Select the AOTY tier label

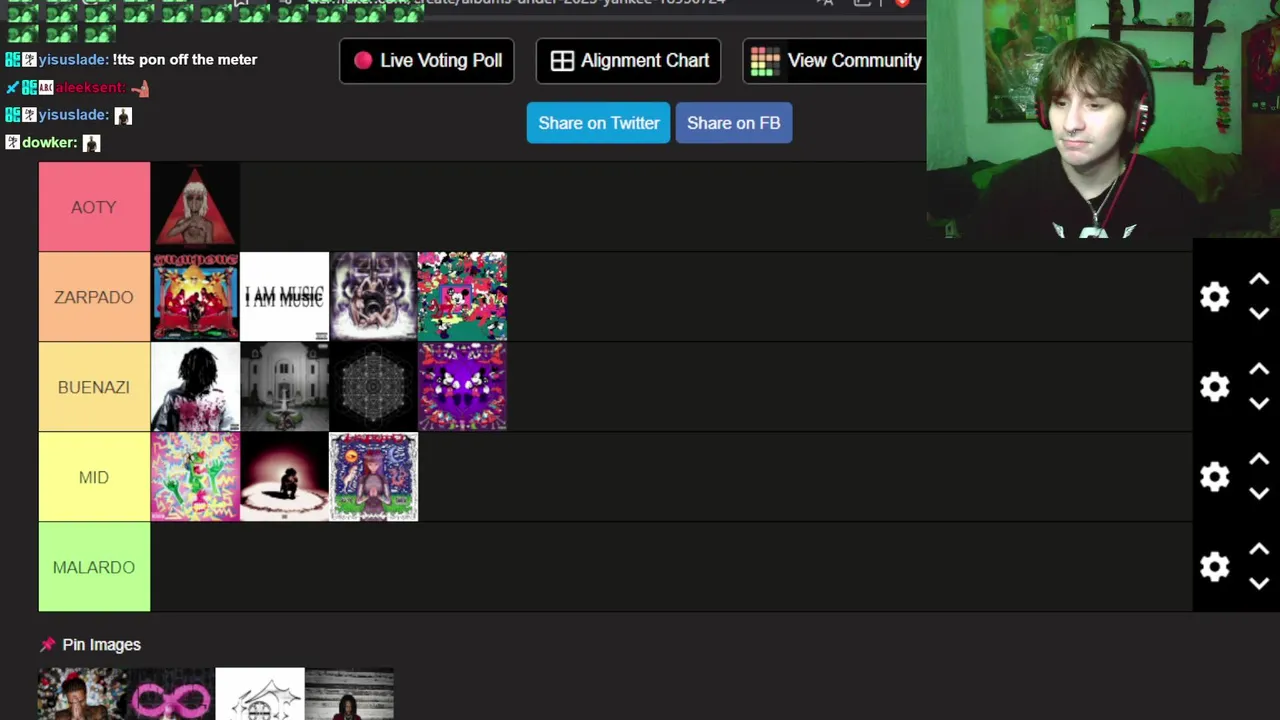click(x=94, y=207)
